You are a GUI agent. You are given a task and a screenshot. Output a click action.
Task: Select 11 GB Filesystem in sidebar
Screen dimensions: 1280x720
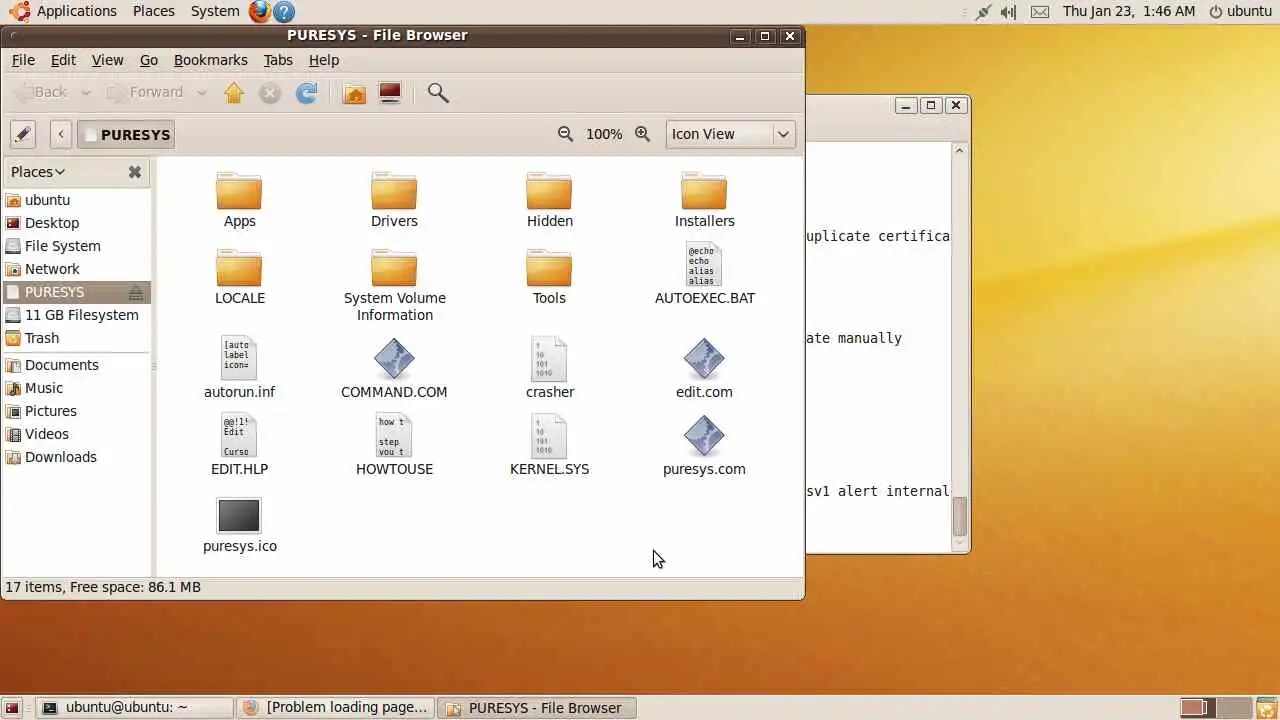tap(76, 315)
